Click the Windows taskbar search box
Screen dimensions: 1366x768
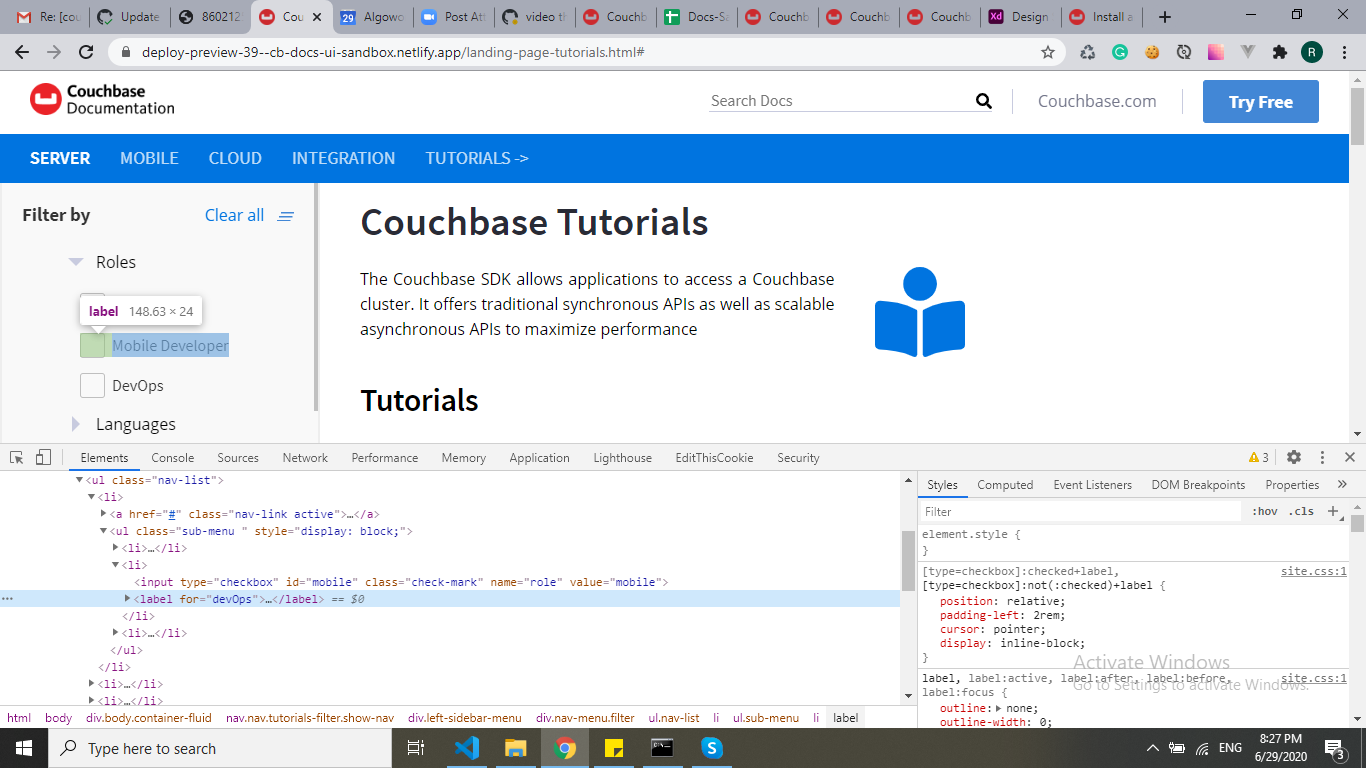(x=220, y=748)
